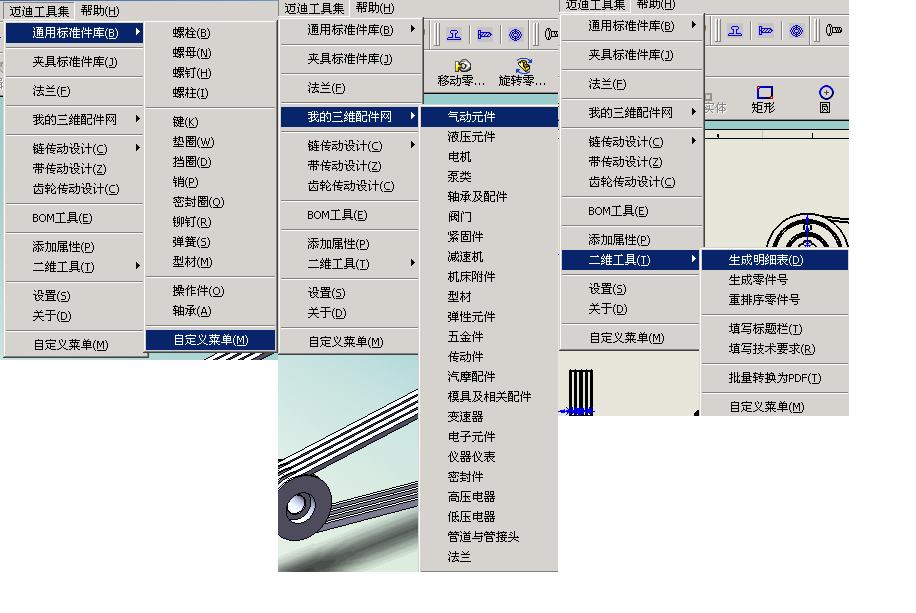Open the 阀门 category
Viewport: 916px width, 613px height.
click(459, 216)
